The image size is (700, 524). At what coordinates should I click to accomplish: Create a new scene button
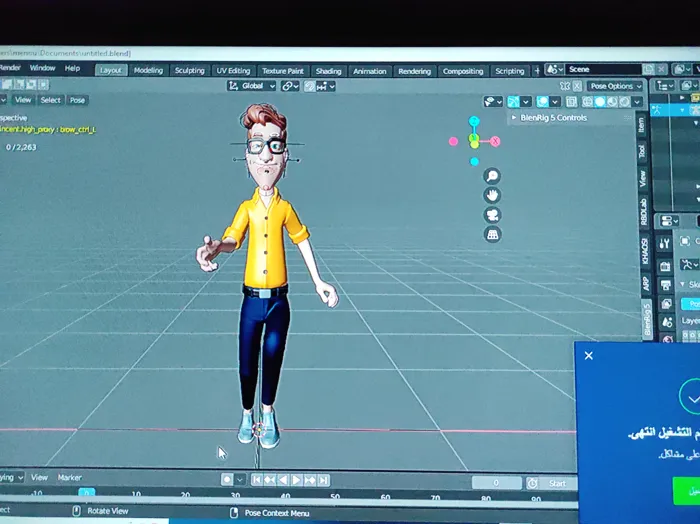pos(648,69)
